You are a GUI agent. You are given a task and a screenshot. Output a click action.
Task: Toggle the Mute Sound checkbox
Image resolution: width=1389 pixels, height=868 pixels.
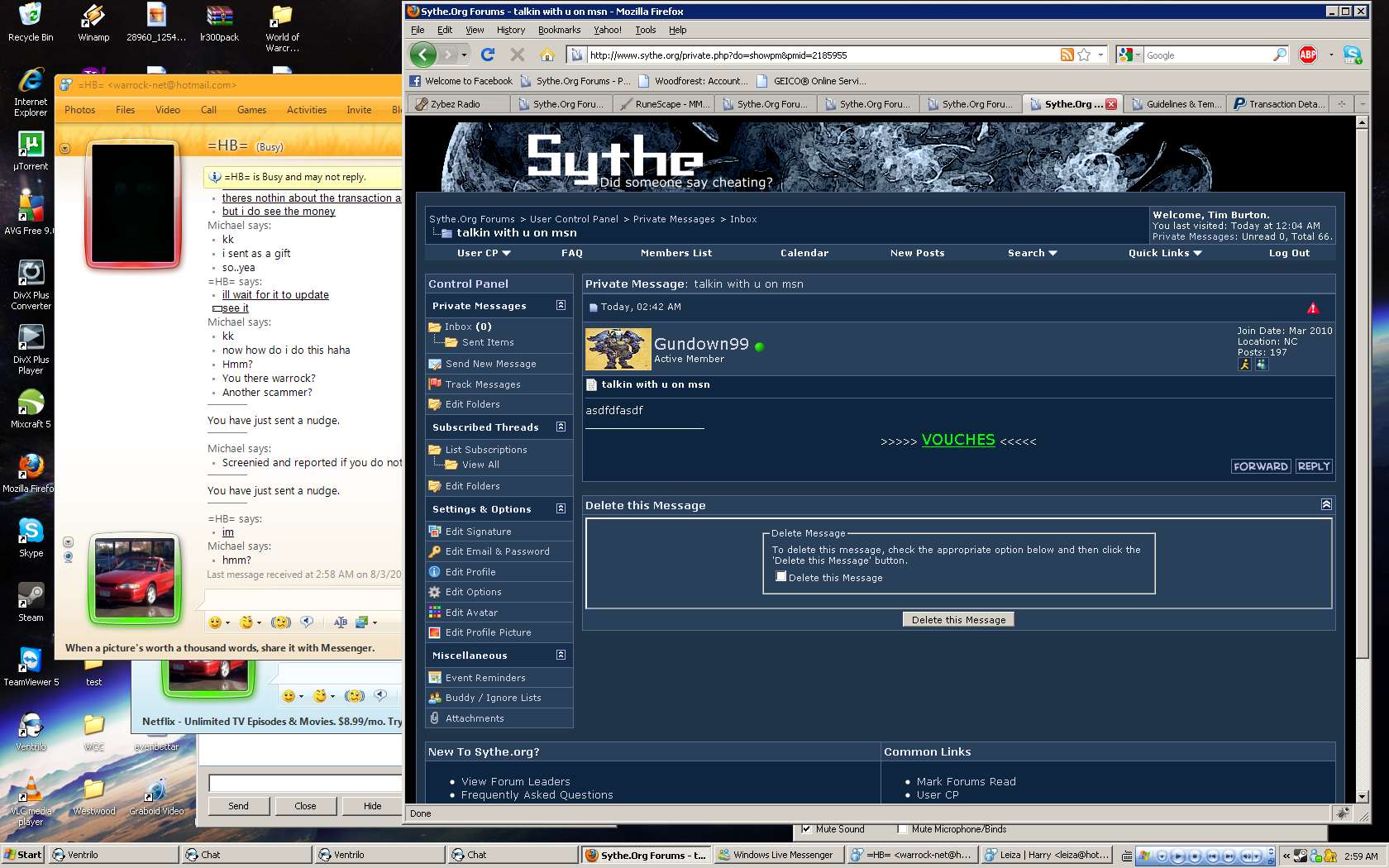(x=807, y=828)
